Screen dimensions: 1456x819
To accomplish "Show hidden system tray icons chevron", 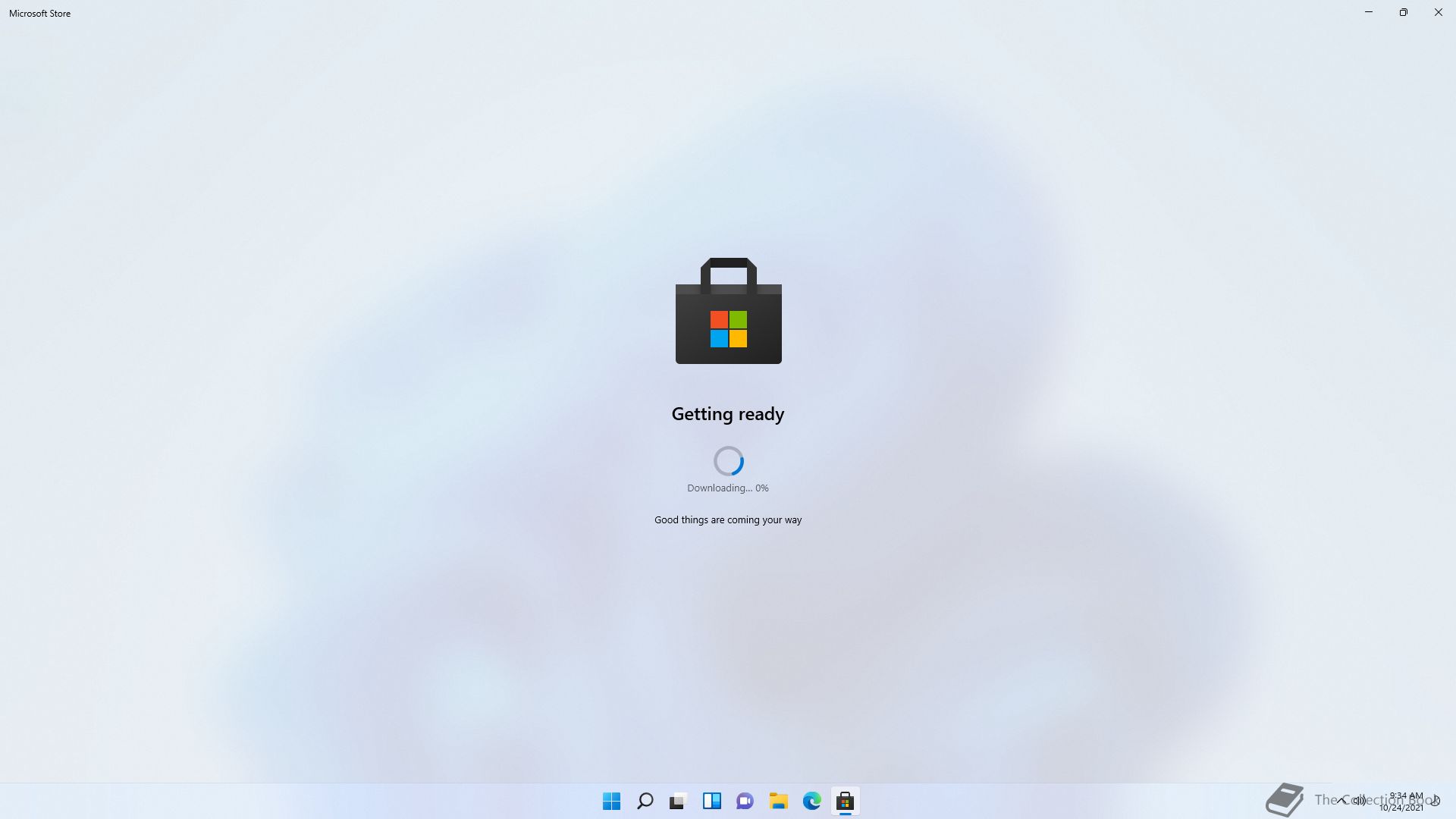I will (x=1342, y=800).
